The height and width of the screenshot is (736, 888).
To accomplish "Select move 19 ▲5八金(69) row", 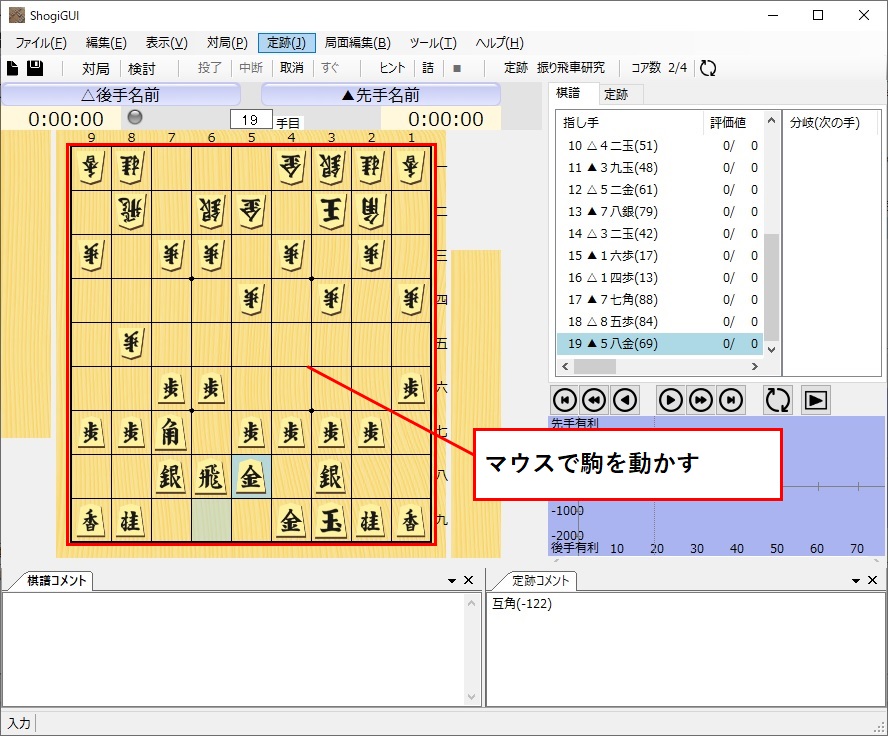I will 659,344.
